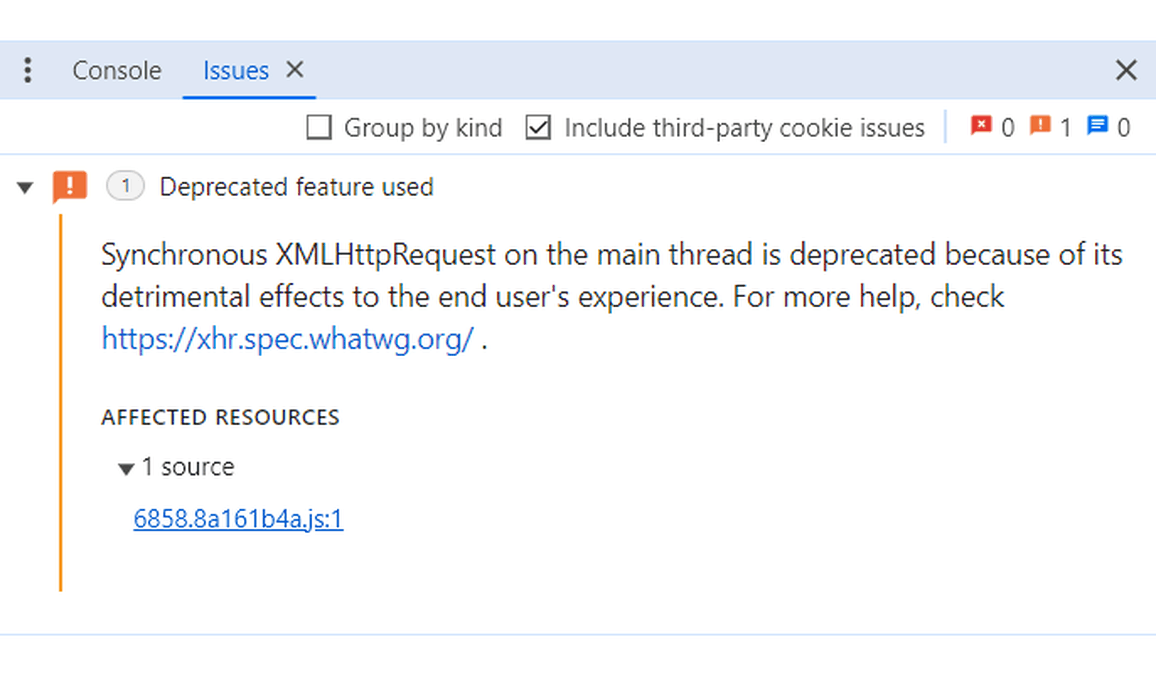Viewport: 1156px width, 686px height.
Task: Click the Group by kind label
Action: 422,128
